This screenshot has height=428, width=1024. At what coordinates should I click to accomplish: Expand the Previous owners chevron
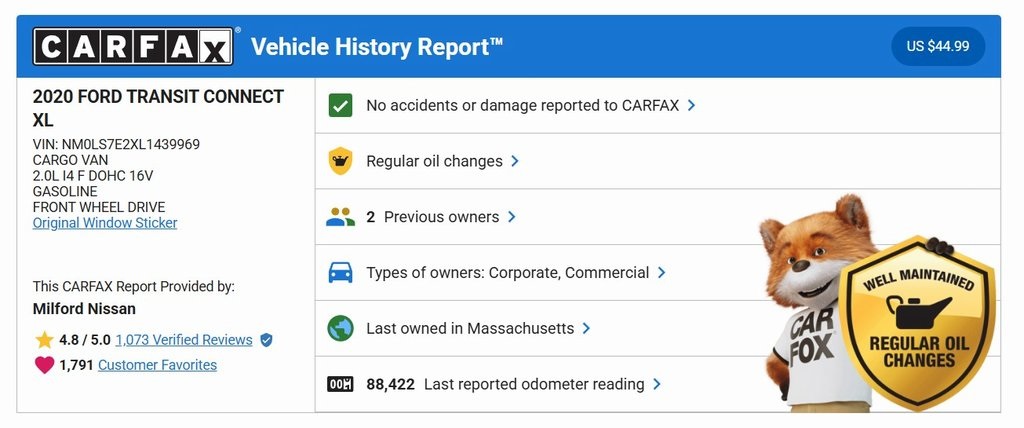[511, 217]
